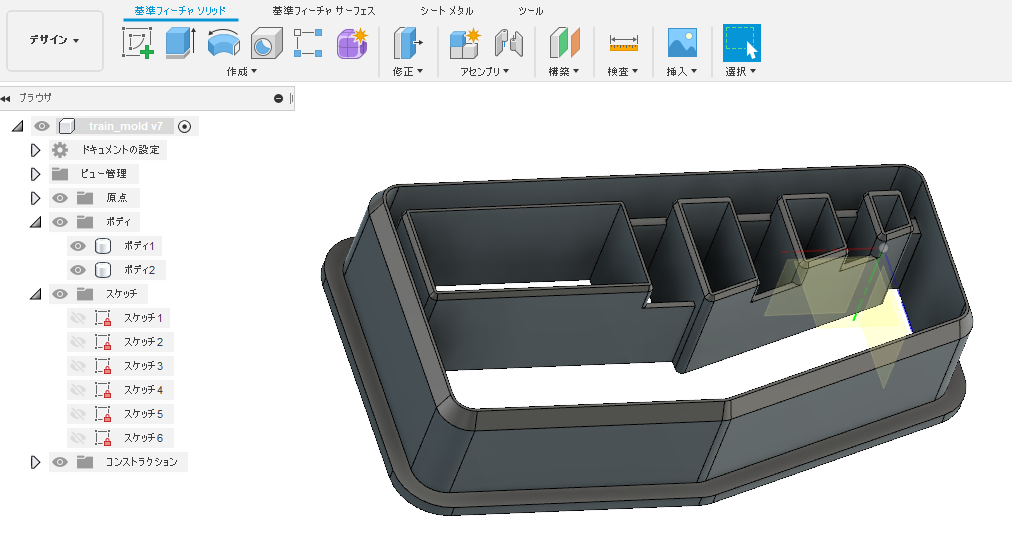Hide ボディ1 using eye icon
Screen dimensions: 1012x542
(78, 246)
